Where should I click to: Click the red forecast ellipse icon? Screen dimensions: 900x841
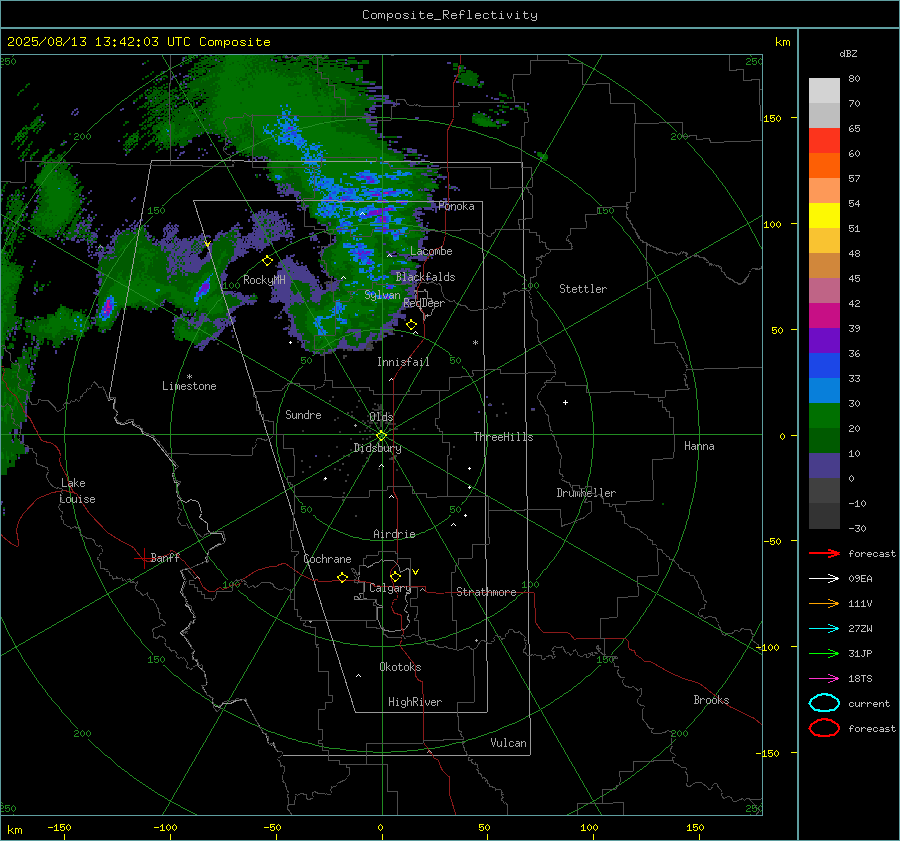pos(824,728)
